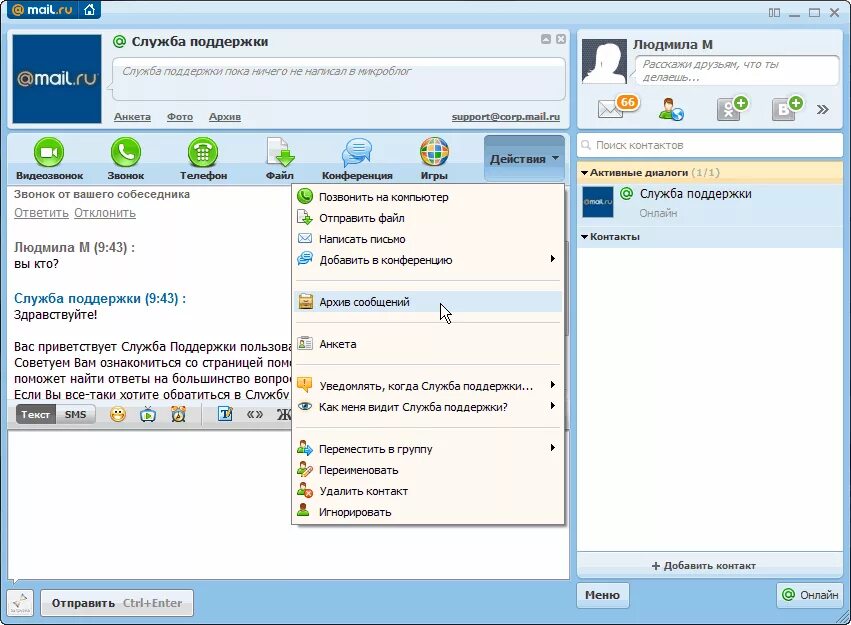851x625 pixels.
Task: Switch to Текст message mode
Action: pos(36,414)
